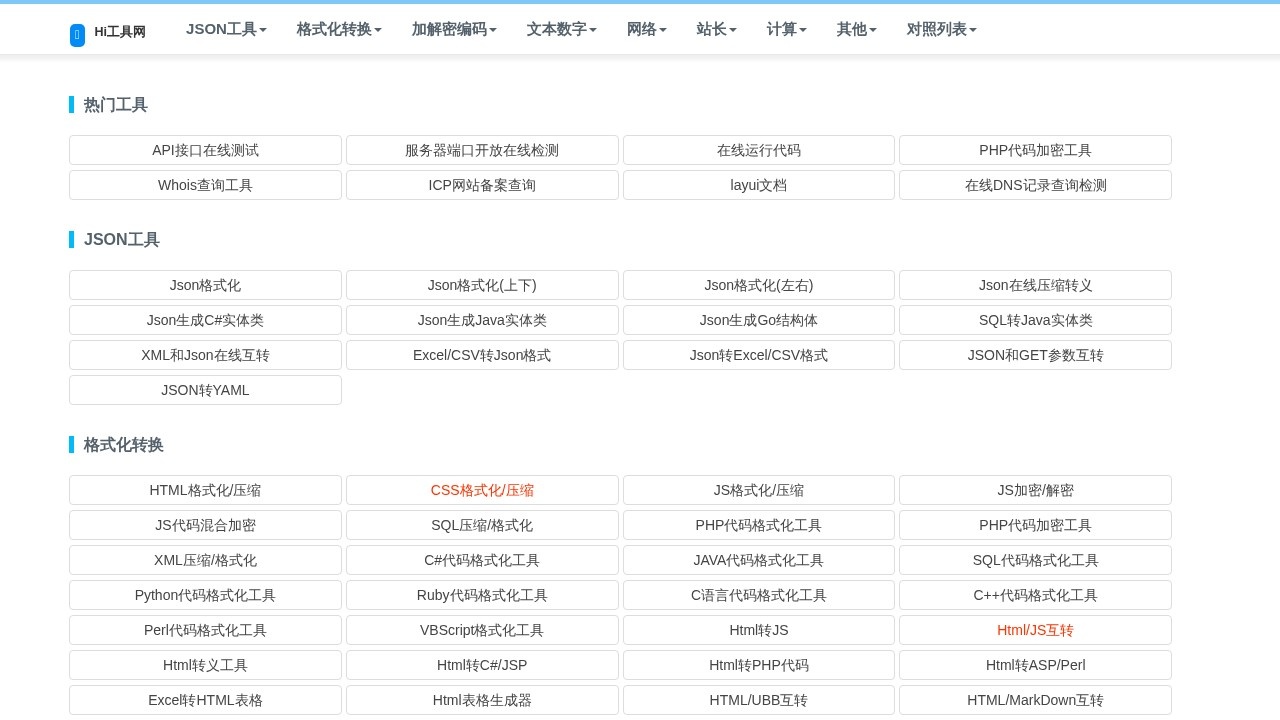Open the Html/JS互转 tool
The image size is (1280, 720).
pyautogui.click(x=1035, y=630)
